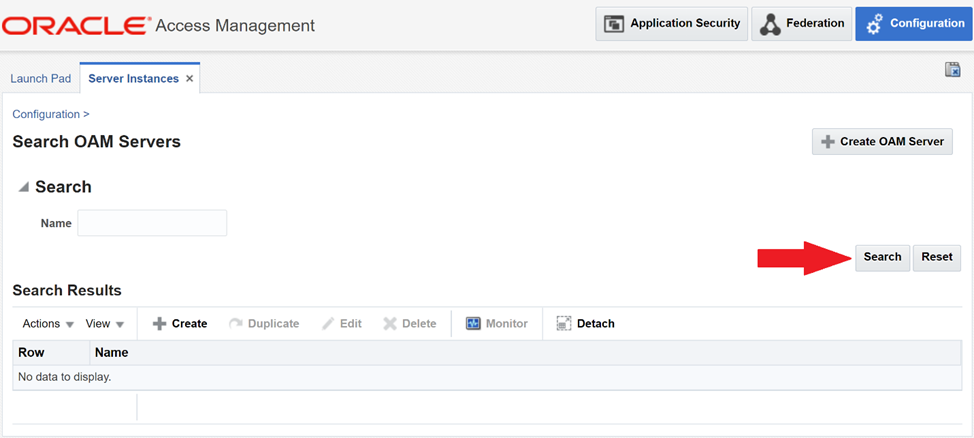Close the Server Instances tab
Image resolution: width=974 pixels, height=438 pixels.
pos(190,79)
